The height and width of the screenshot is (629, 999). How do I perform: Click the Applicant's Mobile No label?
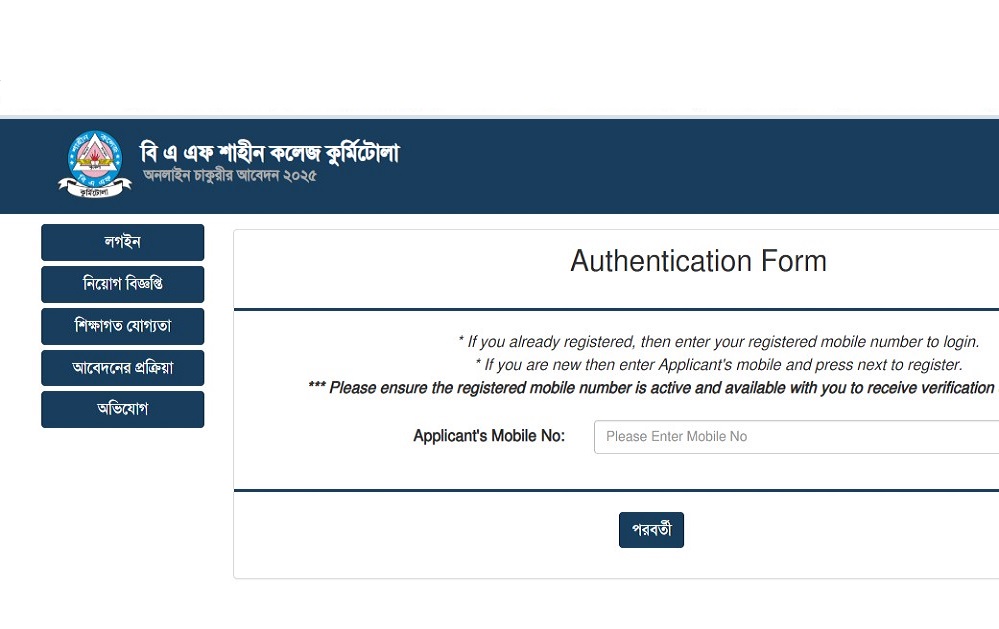(x=489, y=436)
